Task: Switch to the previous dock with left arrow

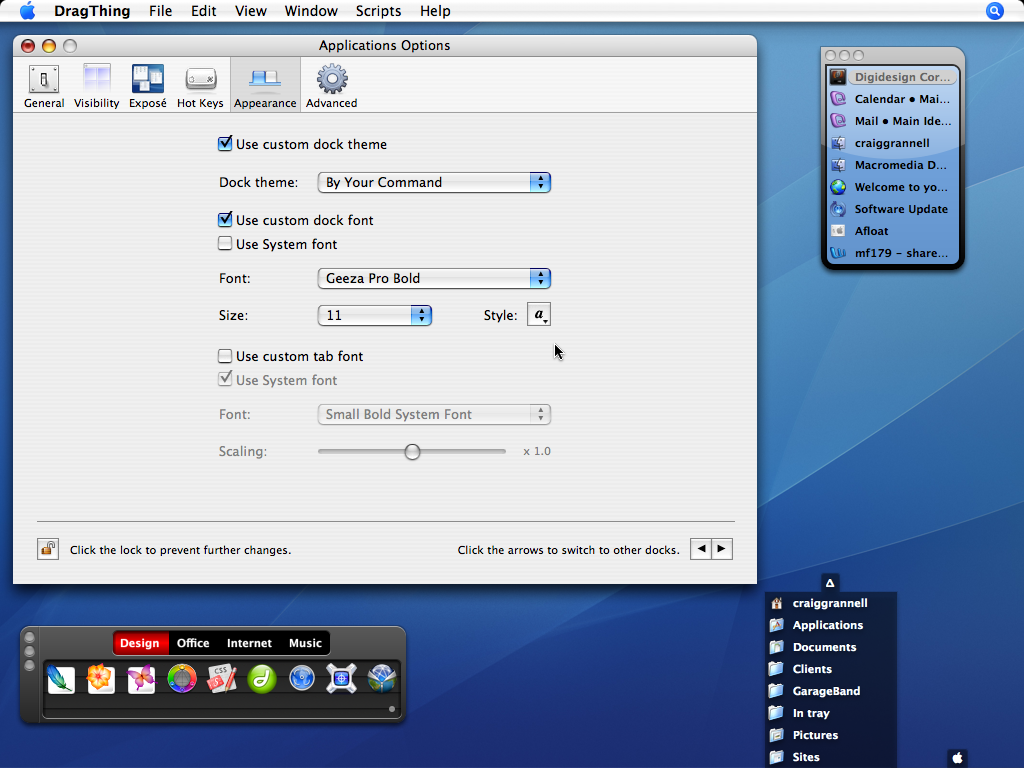Action: [x=701, y=549]
